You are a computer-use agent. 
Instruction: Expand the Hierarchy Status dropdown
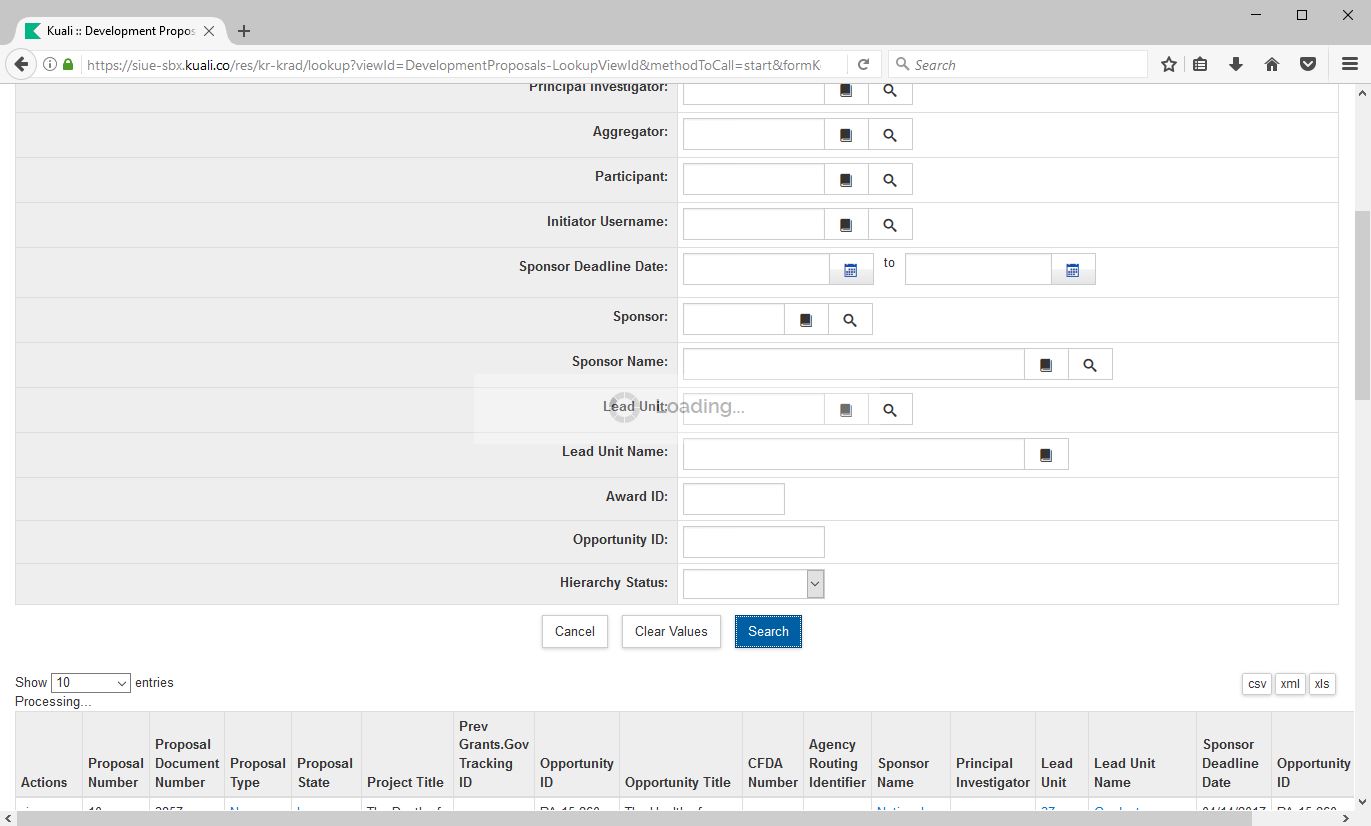point(815,584)
